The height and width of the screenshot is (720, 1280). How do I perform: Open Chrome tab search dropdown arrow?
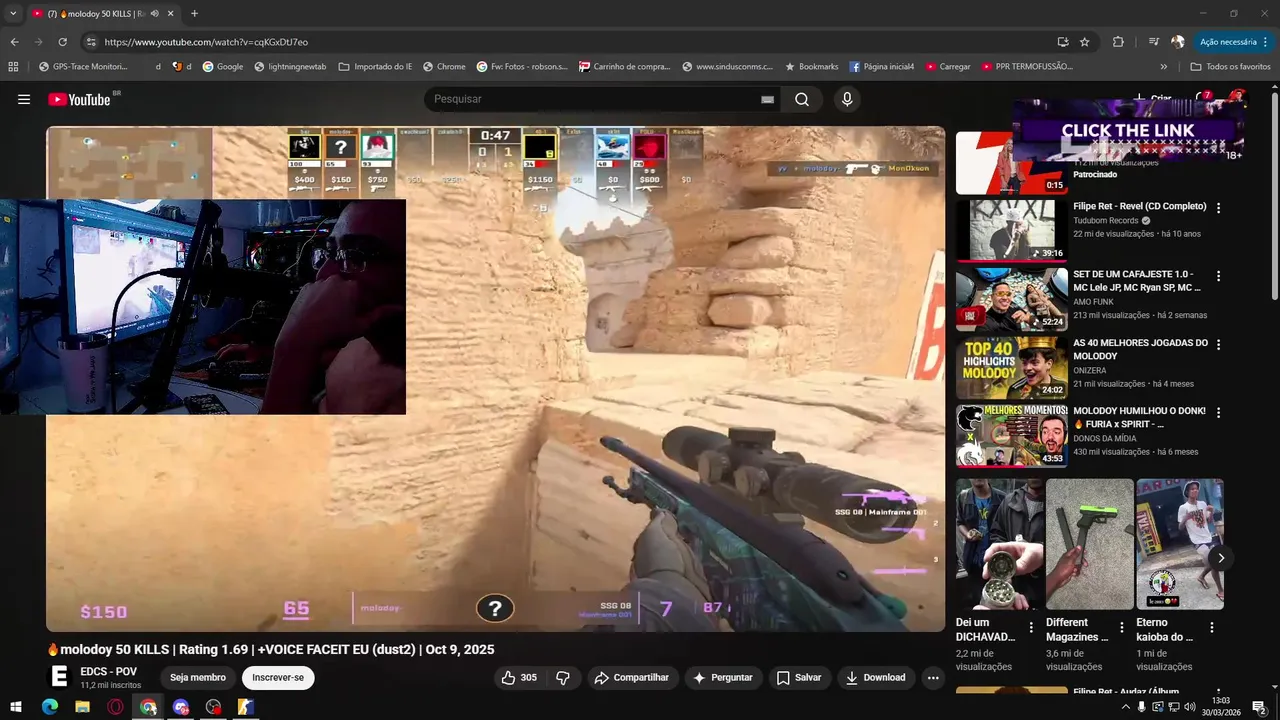(12, 13)
